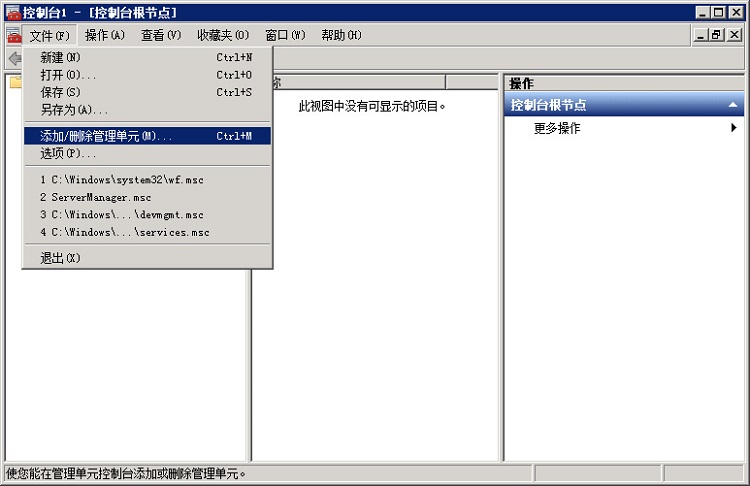Open the 收藏夹(O) menu
The height and width of the screenshot is (486, 750).
(x=223, y=35)
